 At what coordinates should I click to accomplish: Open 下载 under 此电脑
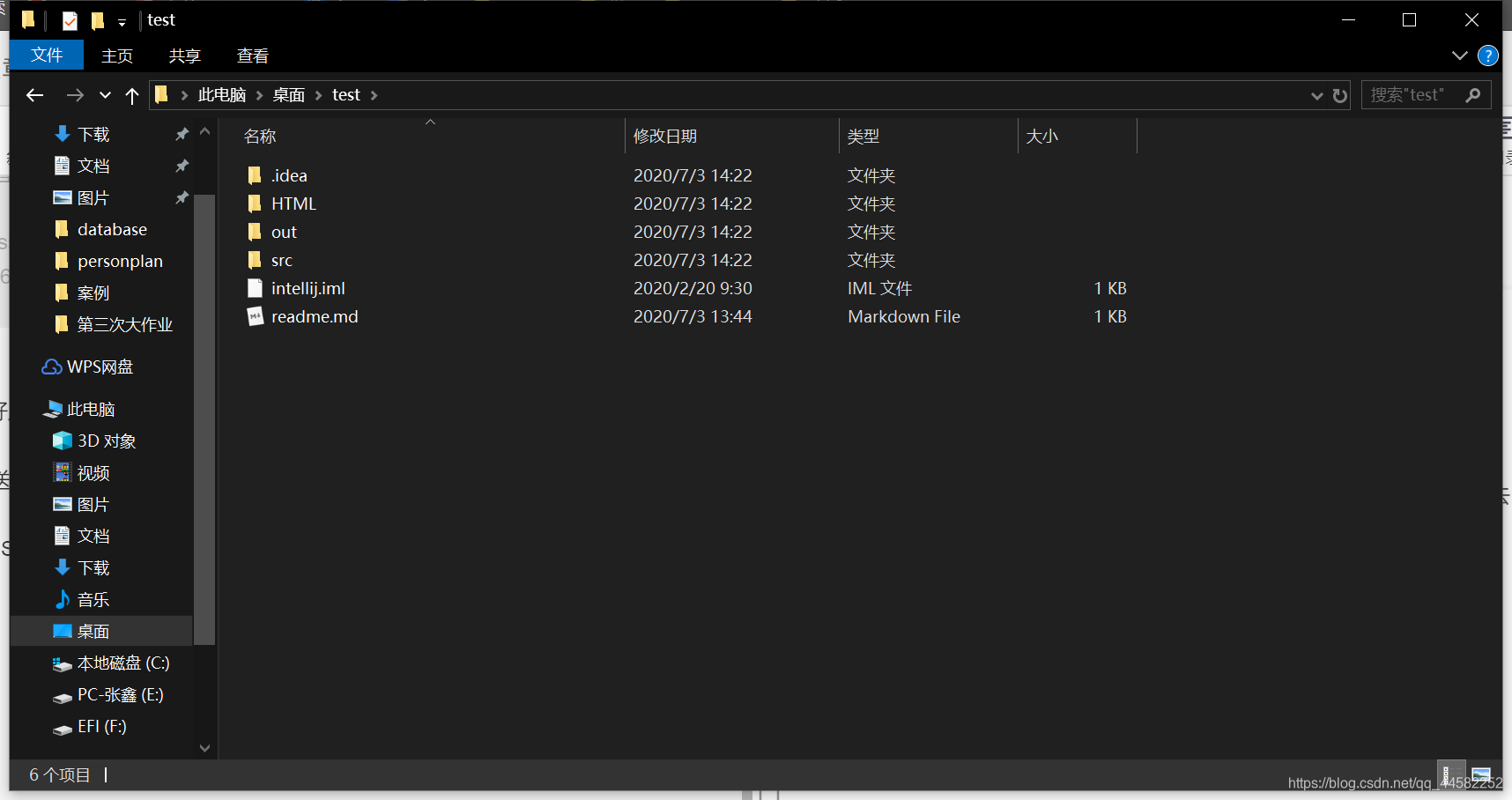[93, 567]
